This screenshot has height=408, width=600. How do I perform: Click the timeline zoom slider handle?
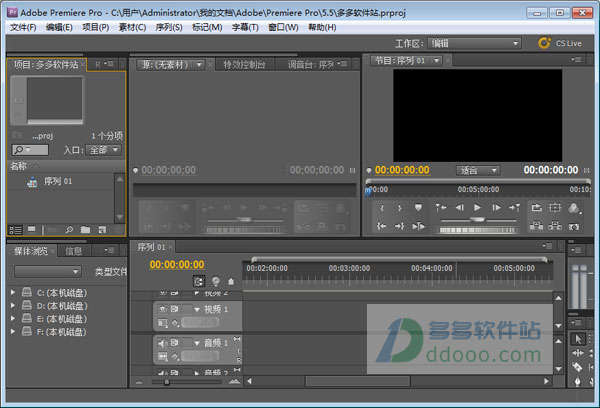(x=166, y=382)
